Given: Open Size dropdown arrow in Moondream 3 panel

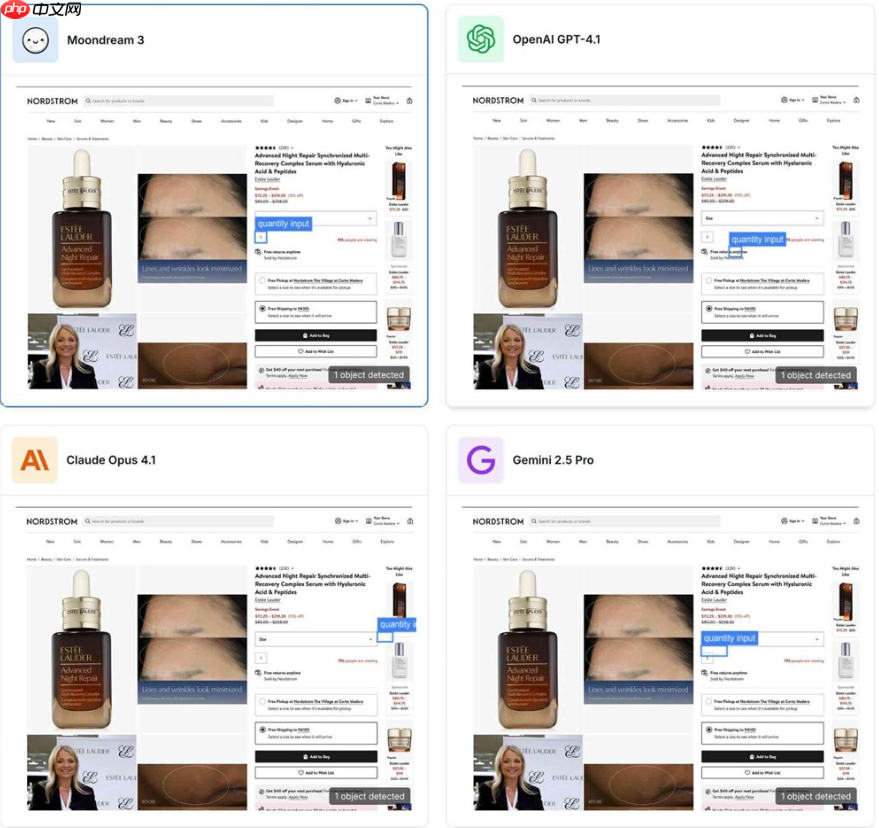Looking at the screenshot, I should click(370, 218).
